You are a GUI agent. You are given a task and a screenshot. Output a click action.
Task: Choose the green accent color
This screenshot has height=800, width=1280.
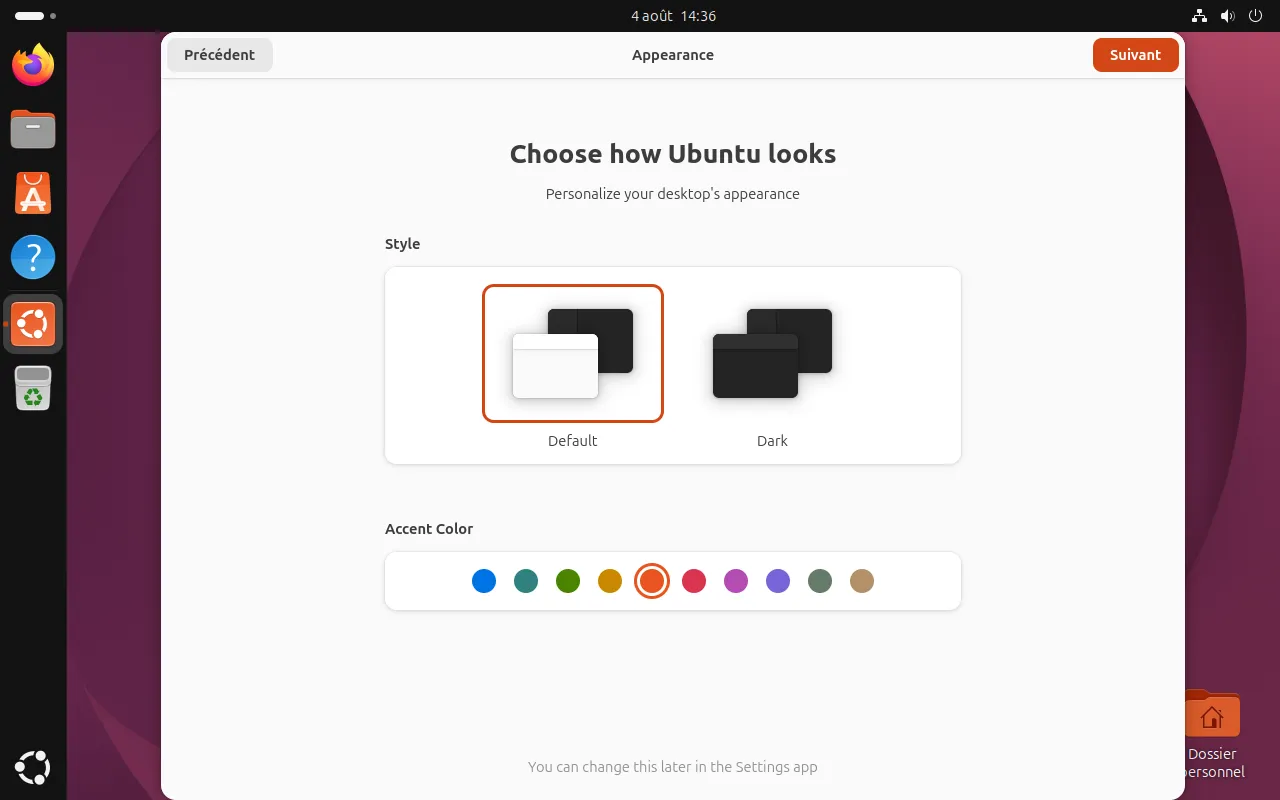(568, 581)
